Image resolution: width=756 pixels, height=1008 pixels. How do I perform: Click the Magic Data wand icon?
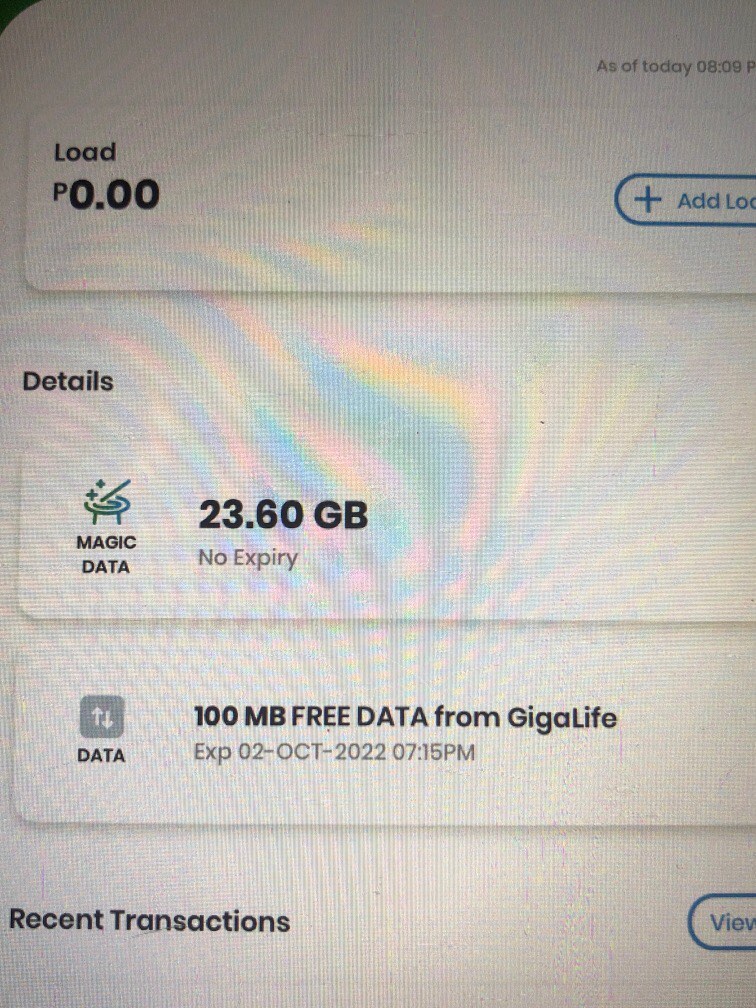(106, 502)
